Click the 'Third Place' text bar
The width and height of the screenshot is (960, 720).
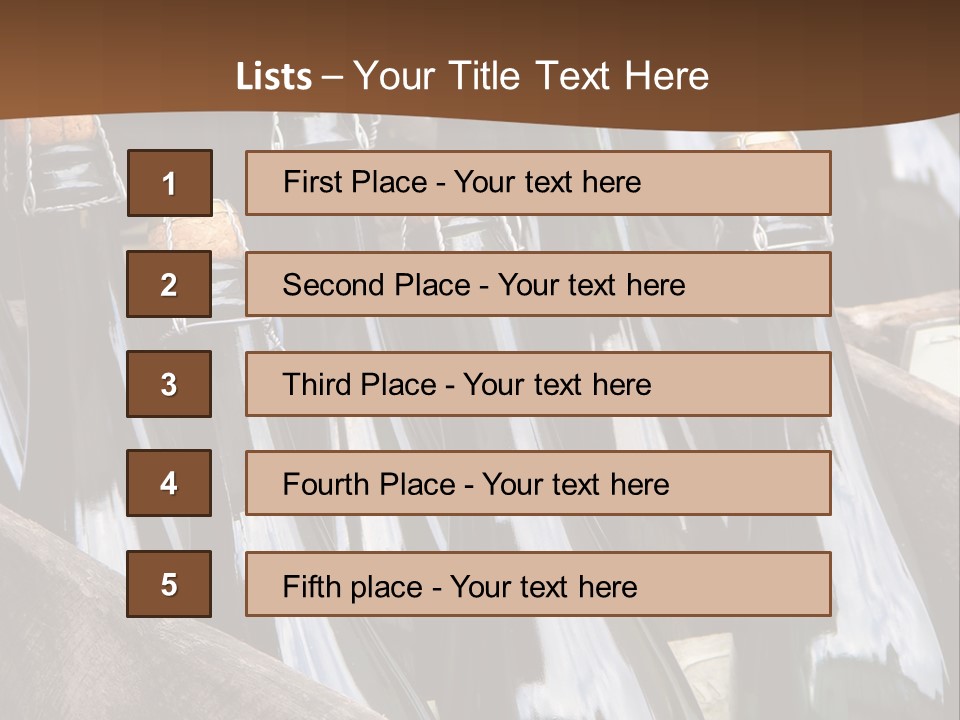click(538, 384)
